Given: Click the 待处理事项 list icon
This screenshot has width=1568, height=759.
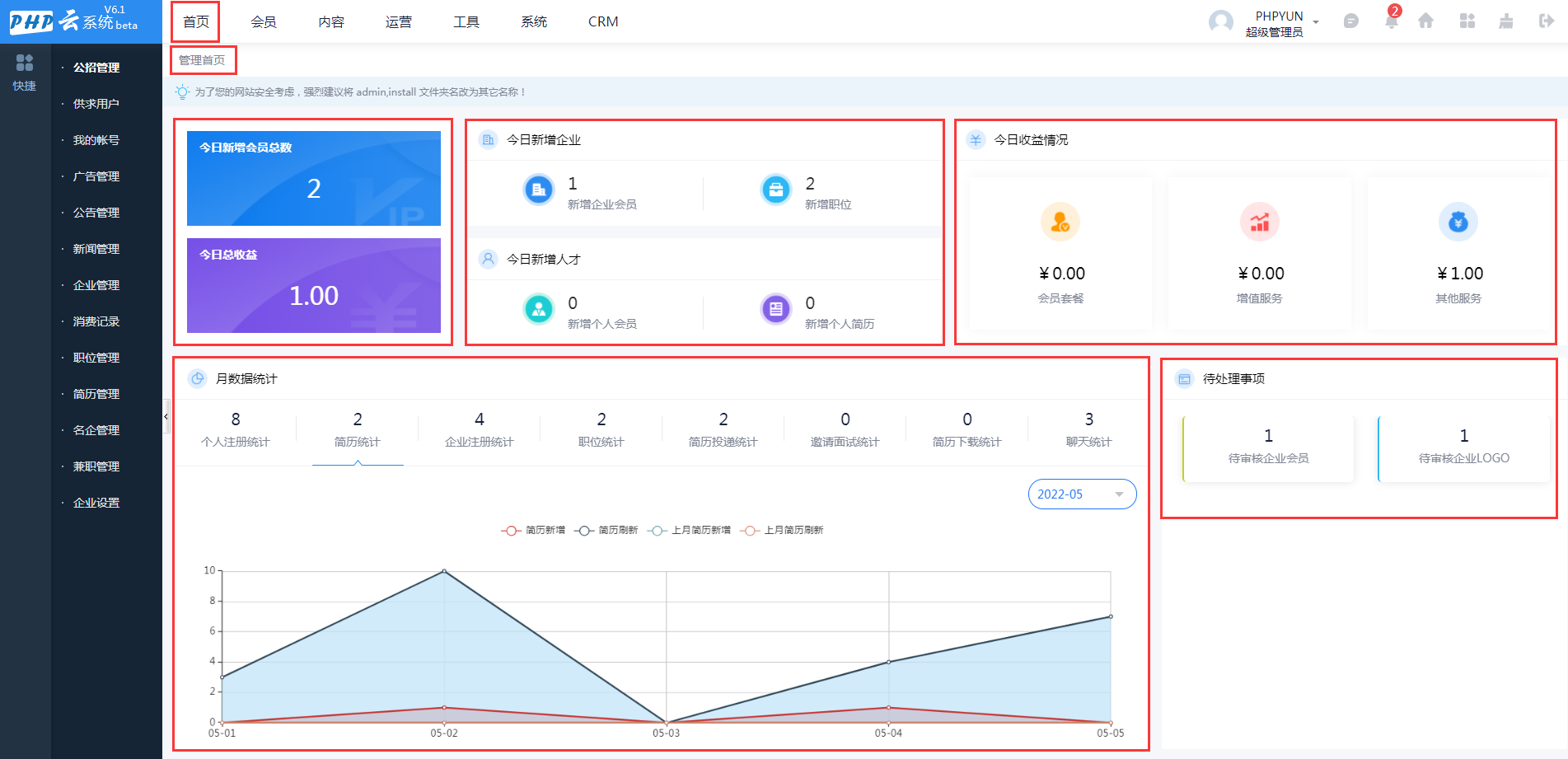Looking at the screenshot, I should [1184, 379].
